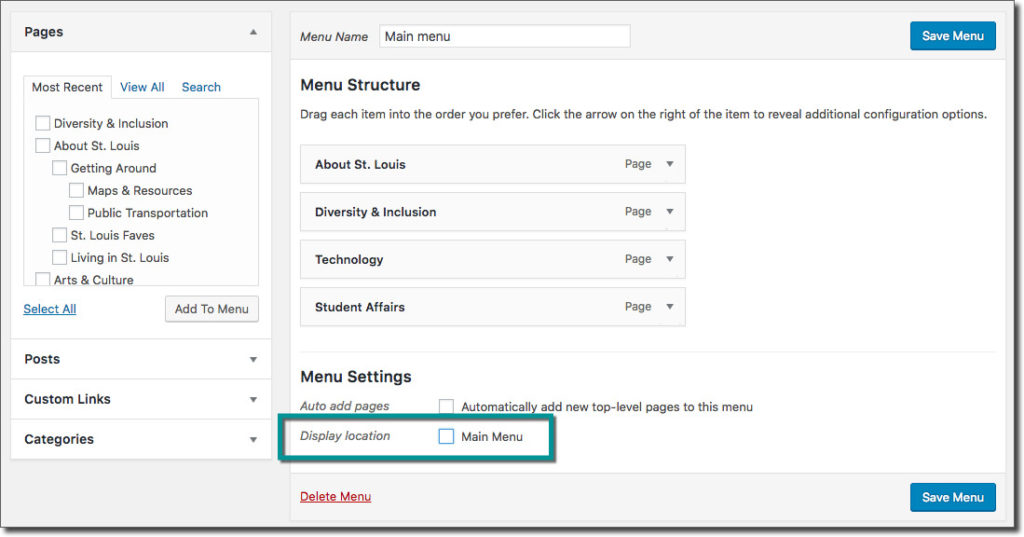Open About St. Louis item options arrow
The height and width of the screenshot is (537, 1024).
point(670,164)
